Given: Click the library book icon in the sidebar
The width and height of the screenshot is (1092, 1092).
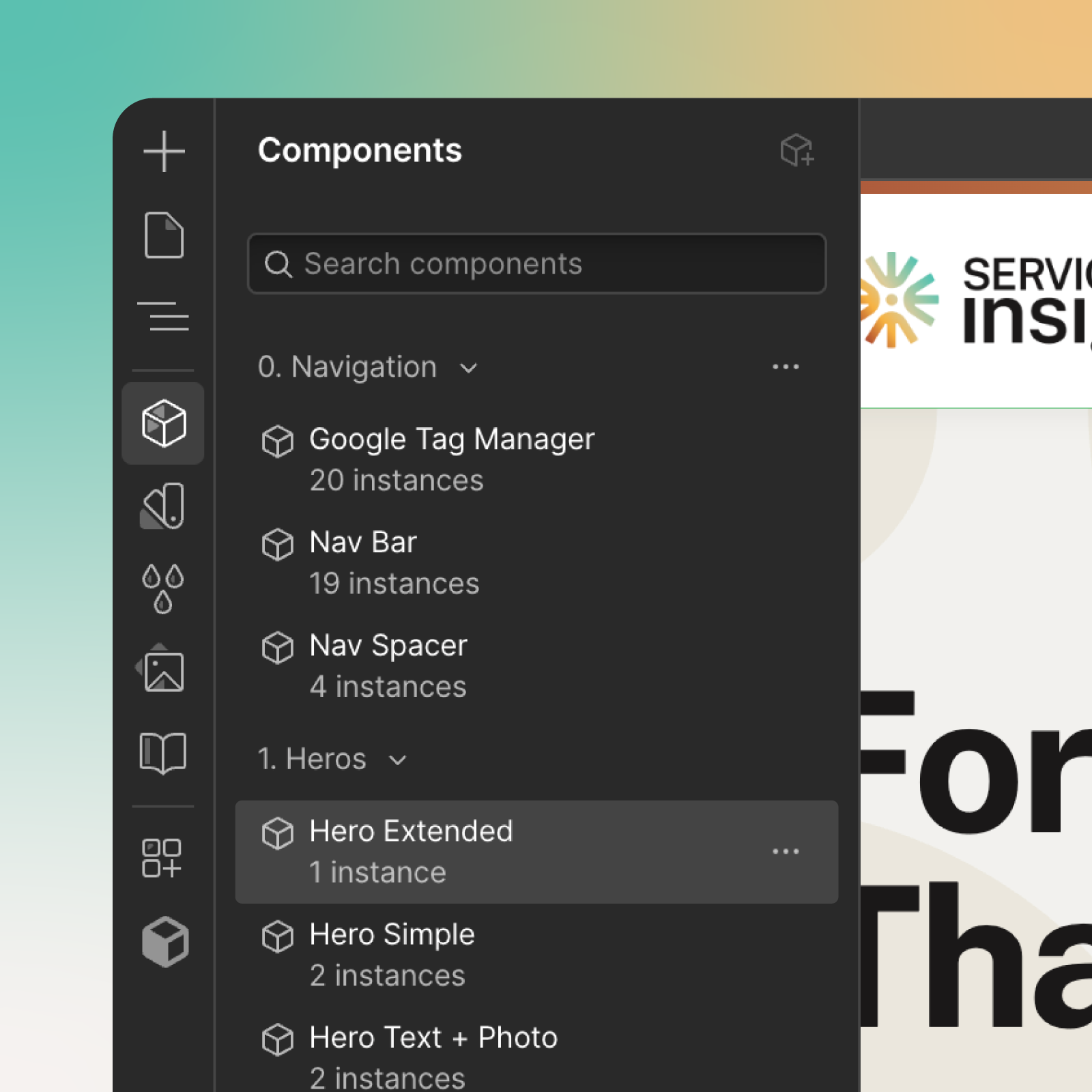Looking at the screenshot, I should coord(163,753).
